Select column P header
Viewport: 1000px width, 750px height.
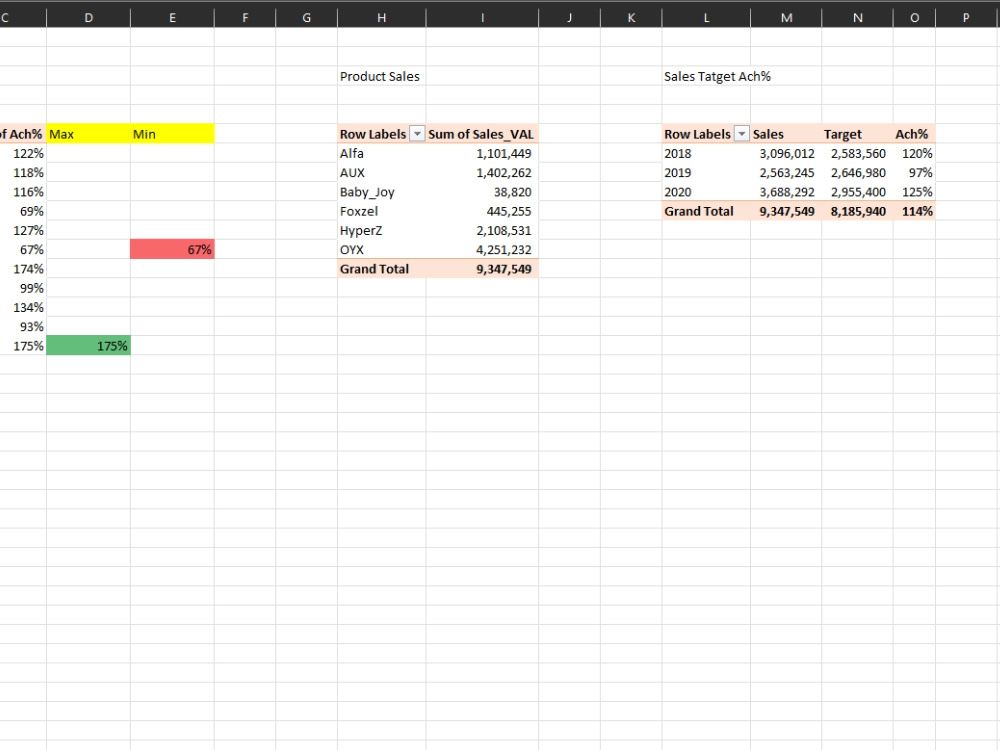(x=966, y=18)
